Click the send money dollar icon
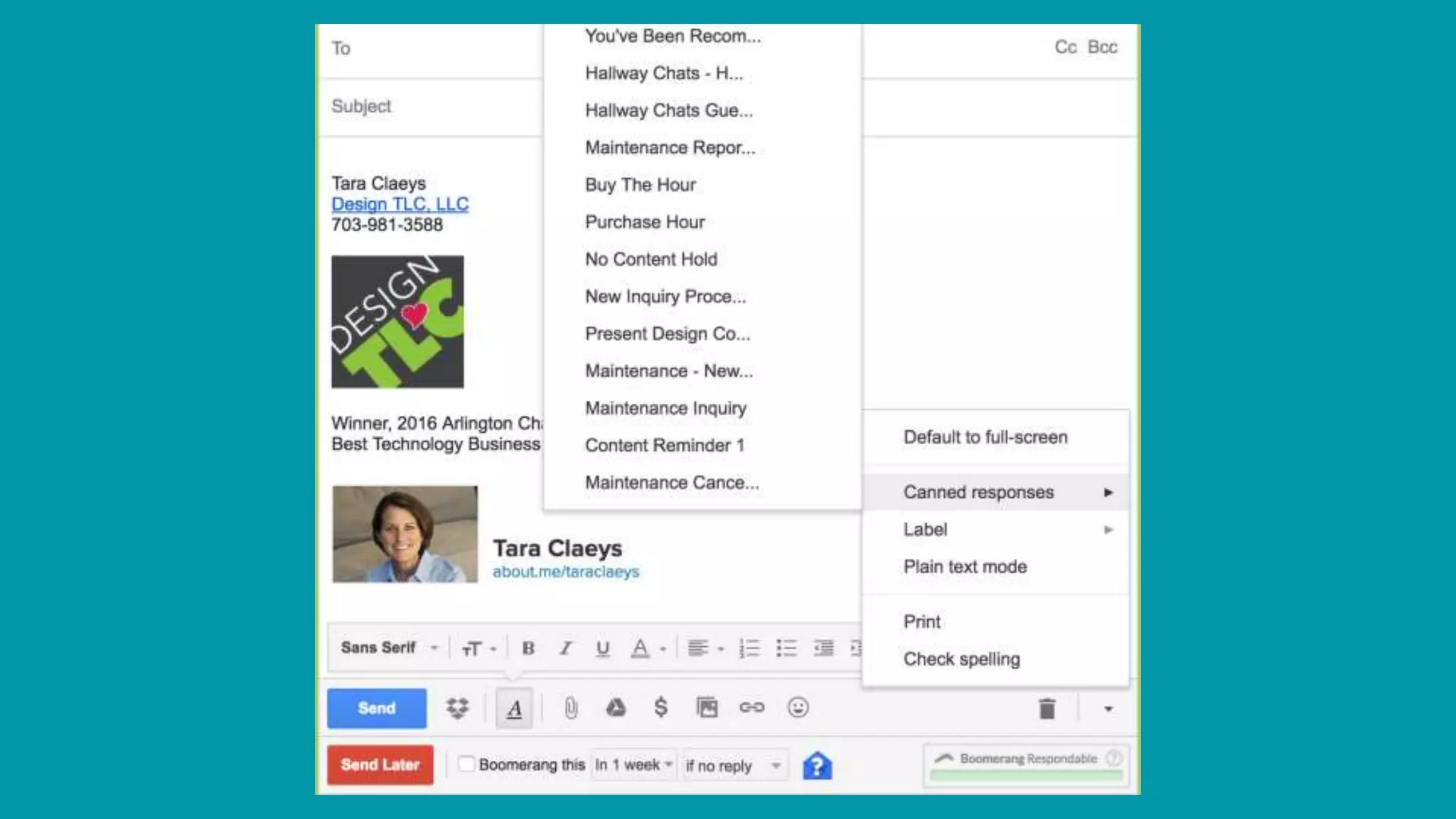1456x819 pixels. [660, 707]
